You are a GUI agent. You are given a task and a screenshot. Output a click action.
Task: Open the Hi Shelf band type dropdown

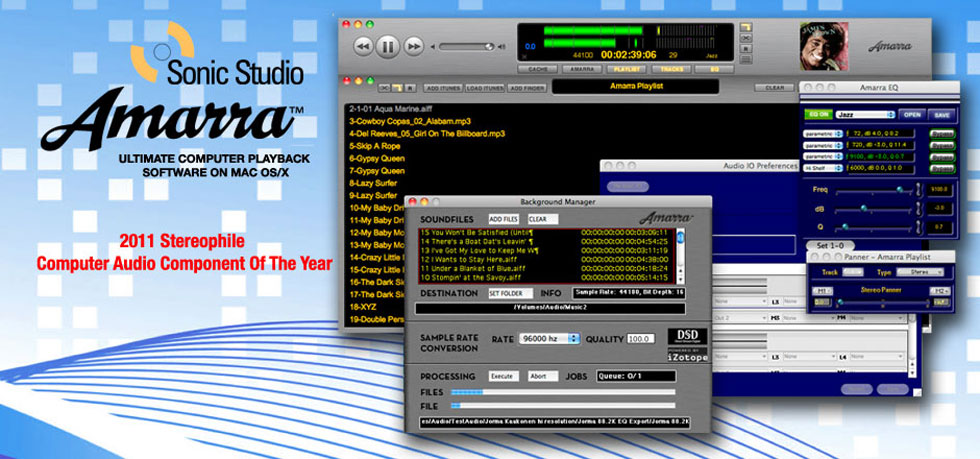(x=823, y=169)
